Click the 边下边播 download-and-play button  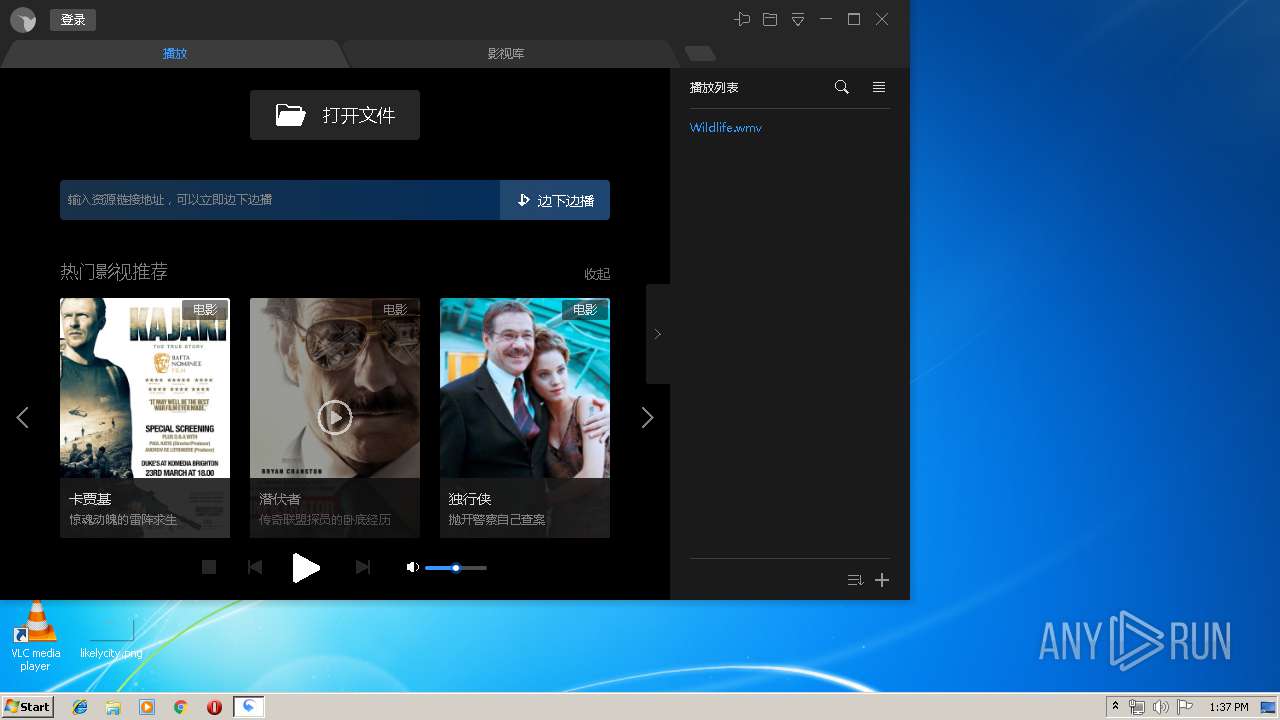pos(555,200)
